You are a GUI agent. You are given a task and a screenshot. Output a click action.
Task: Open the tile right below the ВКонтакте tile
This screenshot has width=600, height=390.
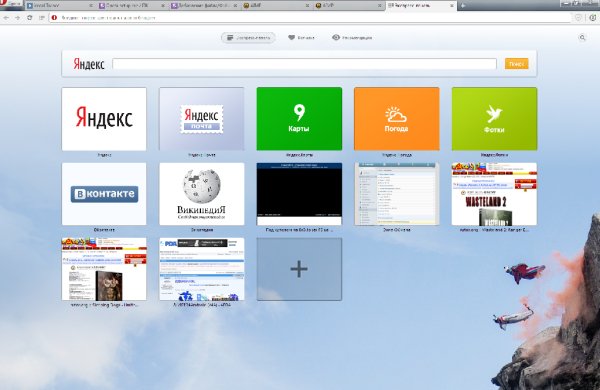point(104,269)
